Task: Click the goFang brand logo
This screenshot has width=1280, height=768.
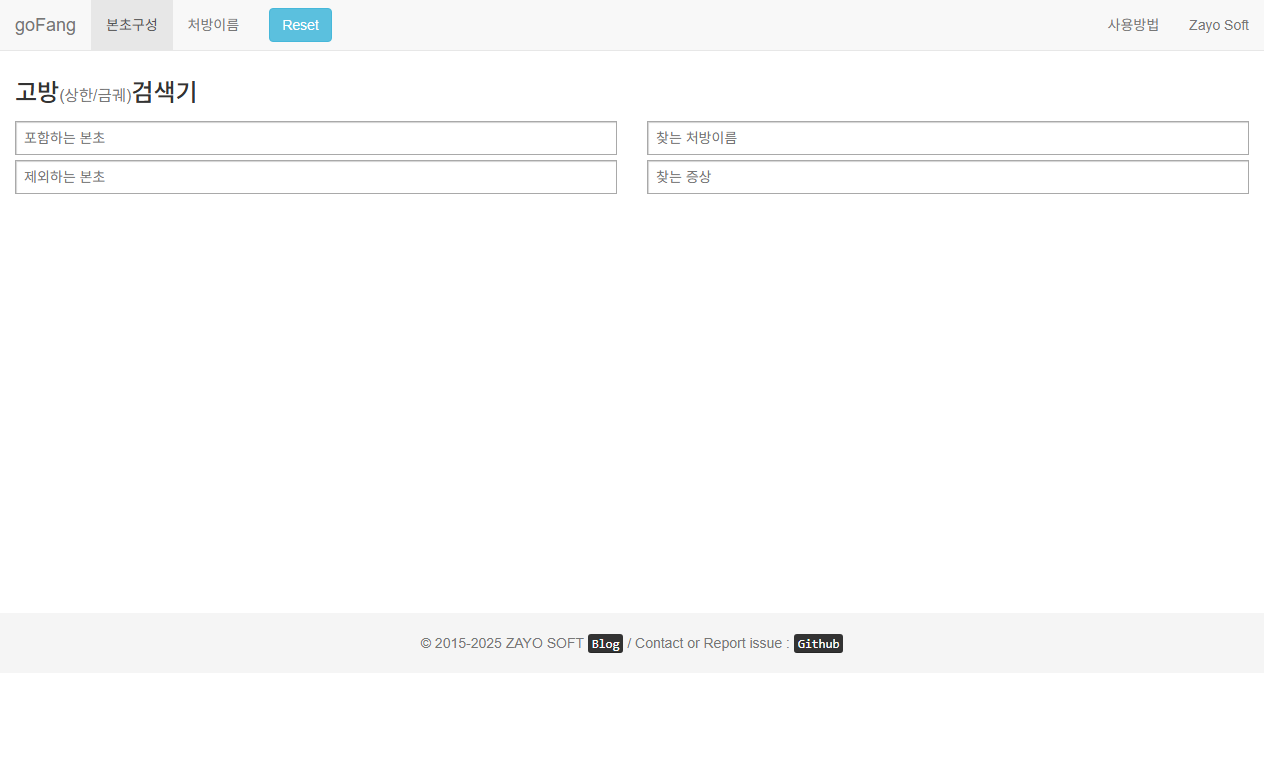Action: click(45, 25)
